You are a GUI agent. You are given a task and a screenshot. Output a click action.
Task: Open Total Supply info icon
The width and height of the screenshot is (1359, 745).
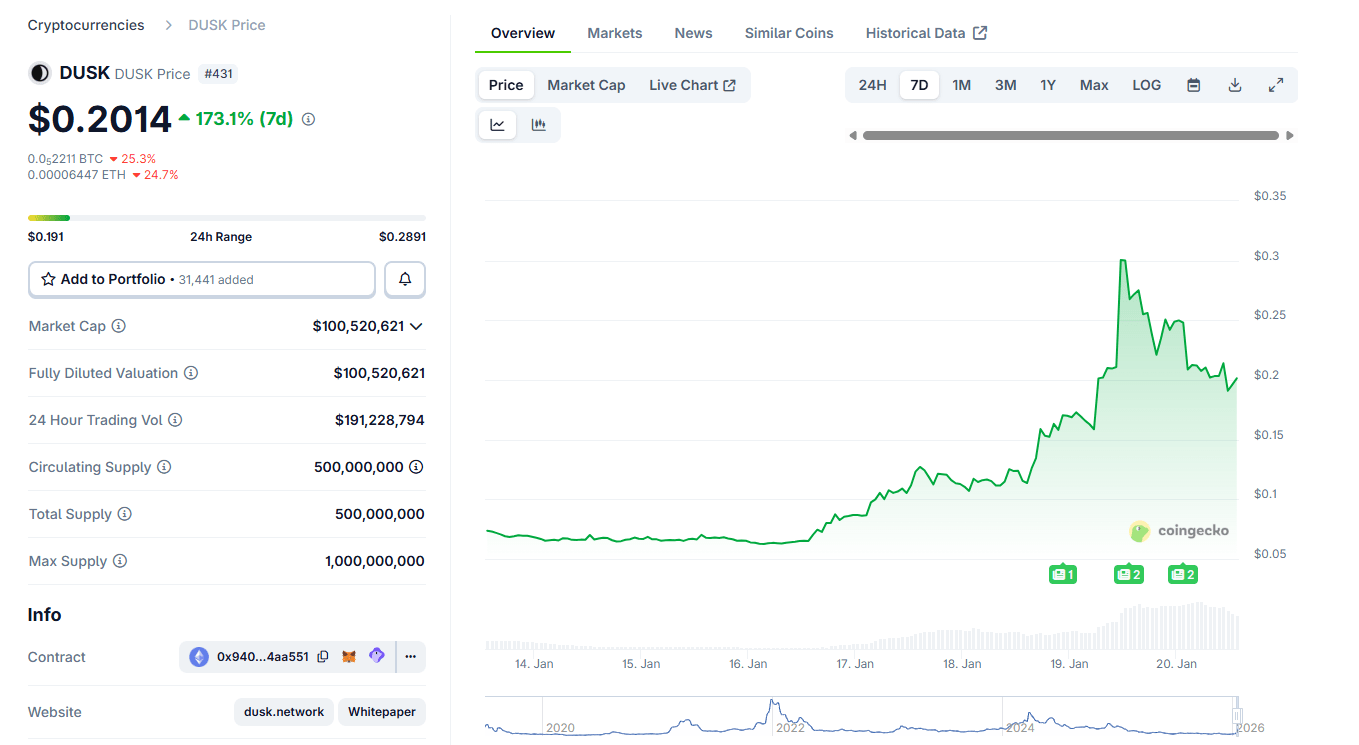coord(125,514)
